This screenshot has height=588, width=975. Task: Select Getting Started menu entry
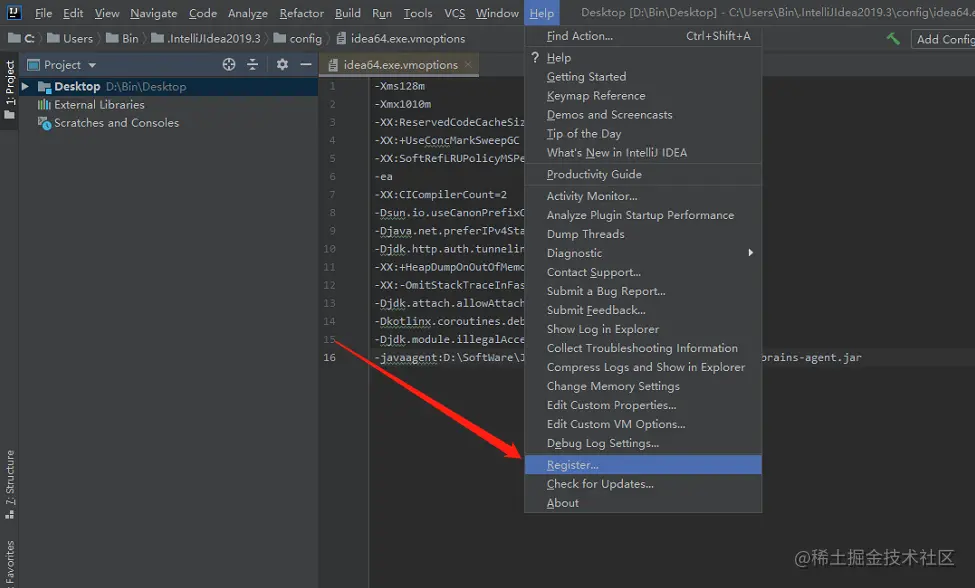643,76
